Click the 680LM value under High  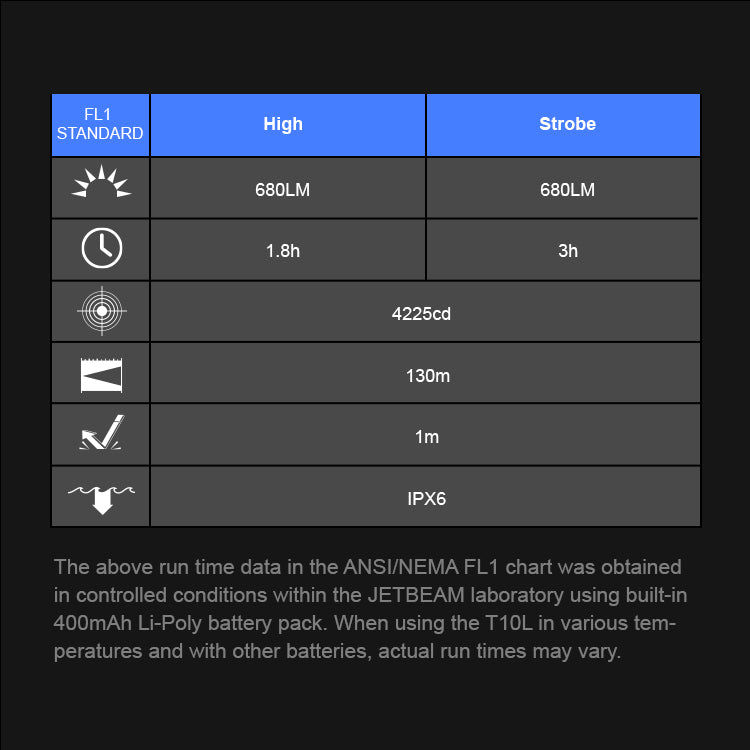(283, 189)
